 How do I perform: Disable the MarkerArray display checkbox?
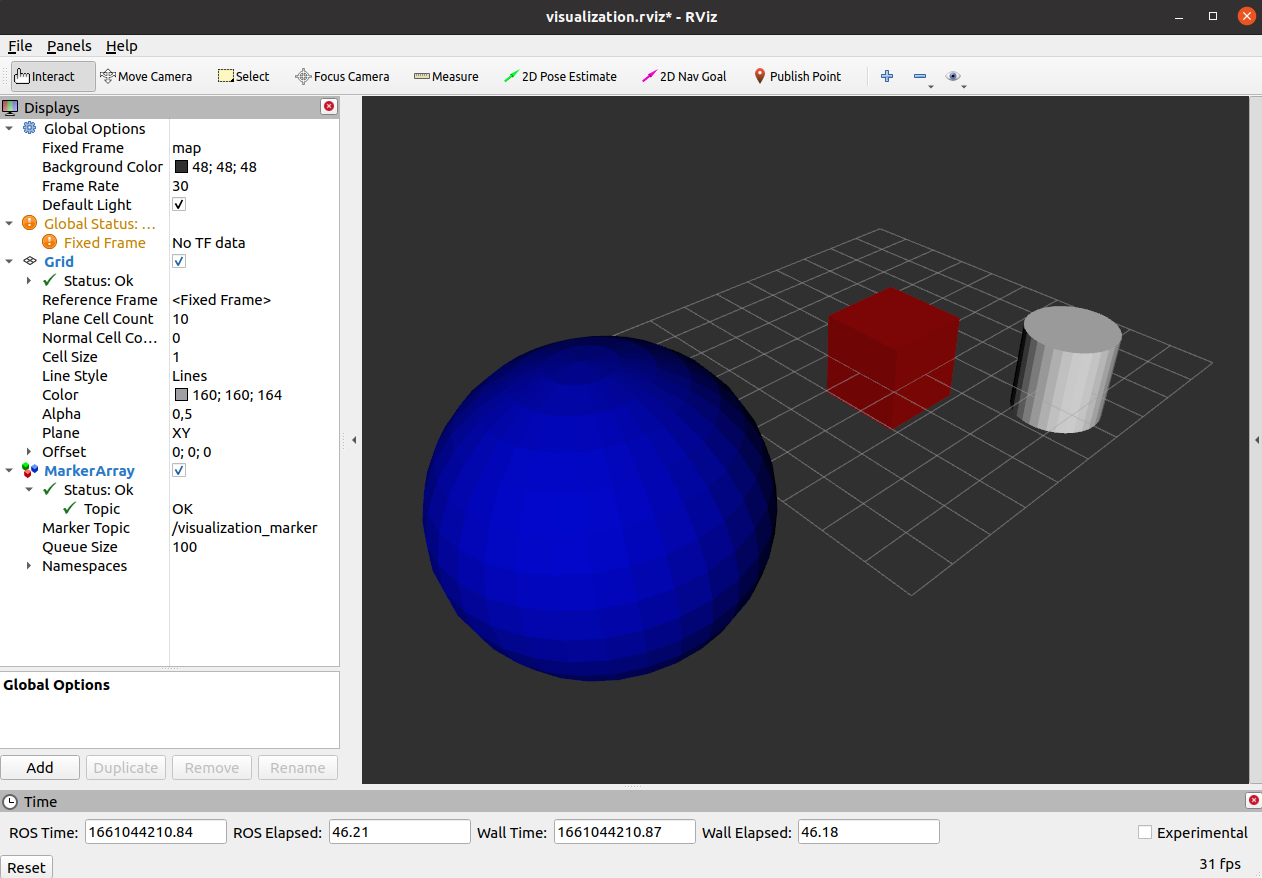(x=179, y=470)
